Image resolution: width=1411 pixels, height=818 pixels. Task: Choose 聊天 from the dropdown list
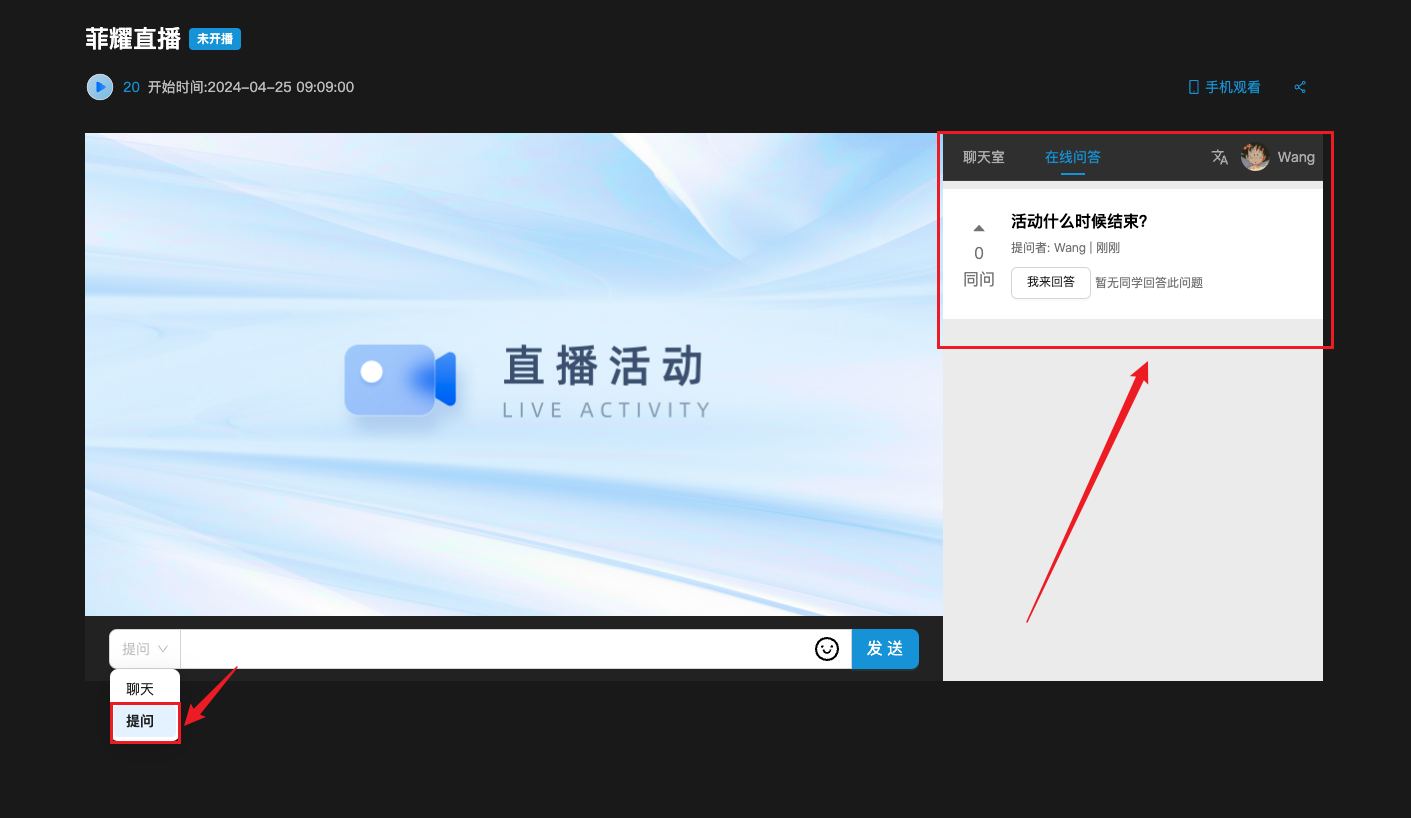click(x=140, y=689)
